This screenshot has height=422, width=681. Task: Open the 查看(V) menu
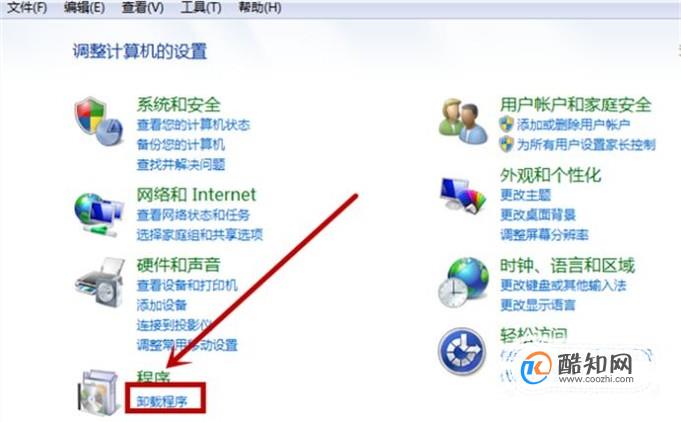(x=142, y=7)
